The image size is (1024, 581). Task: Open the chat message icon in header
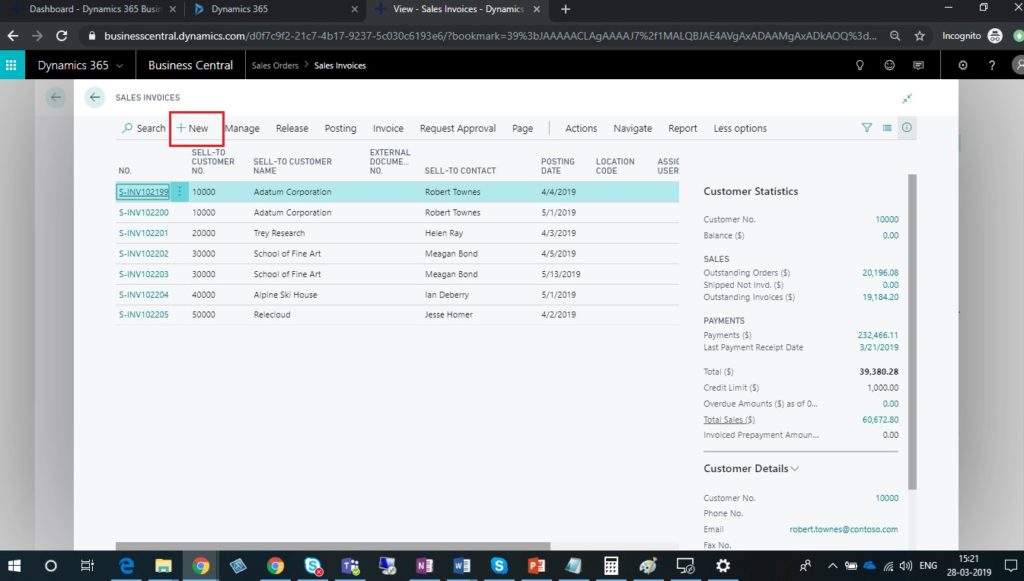[918, 65]
